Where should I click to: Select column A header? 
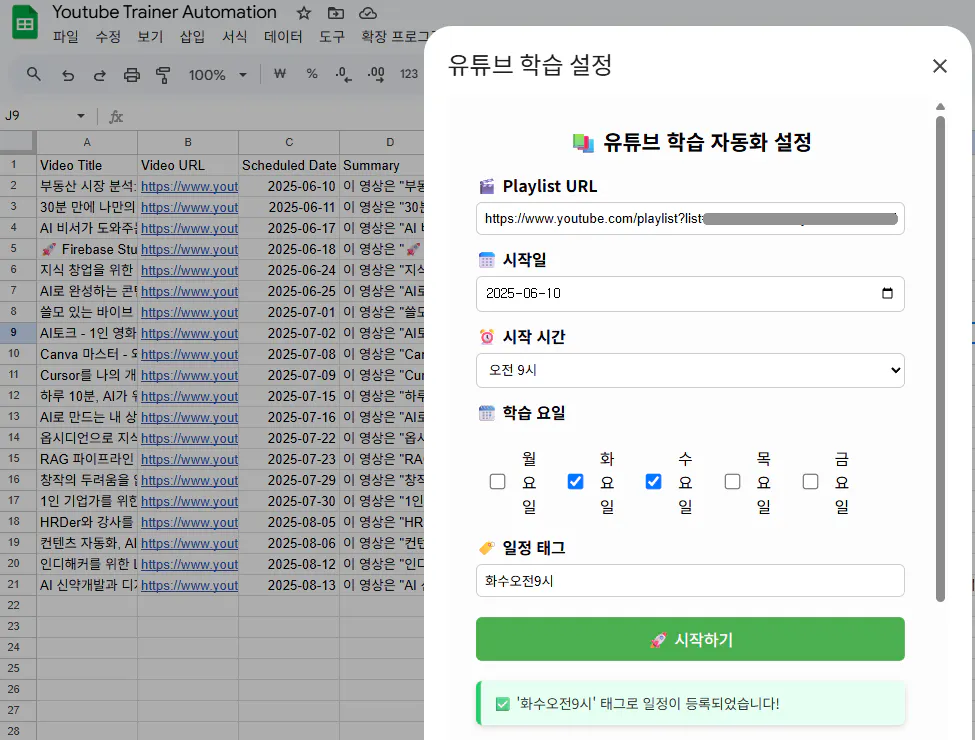87,142
